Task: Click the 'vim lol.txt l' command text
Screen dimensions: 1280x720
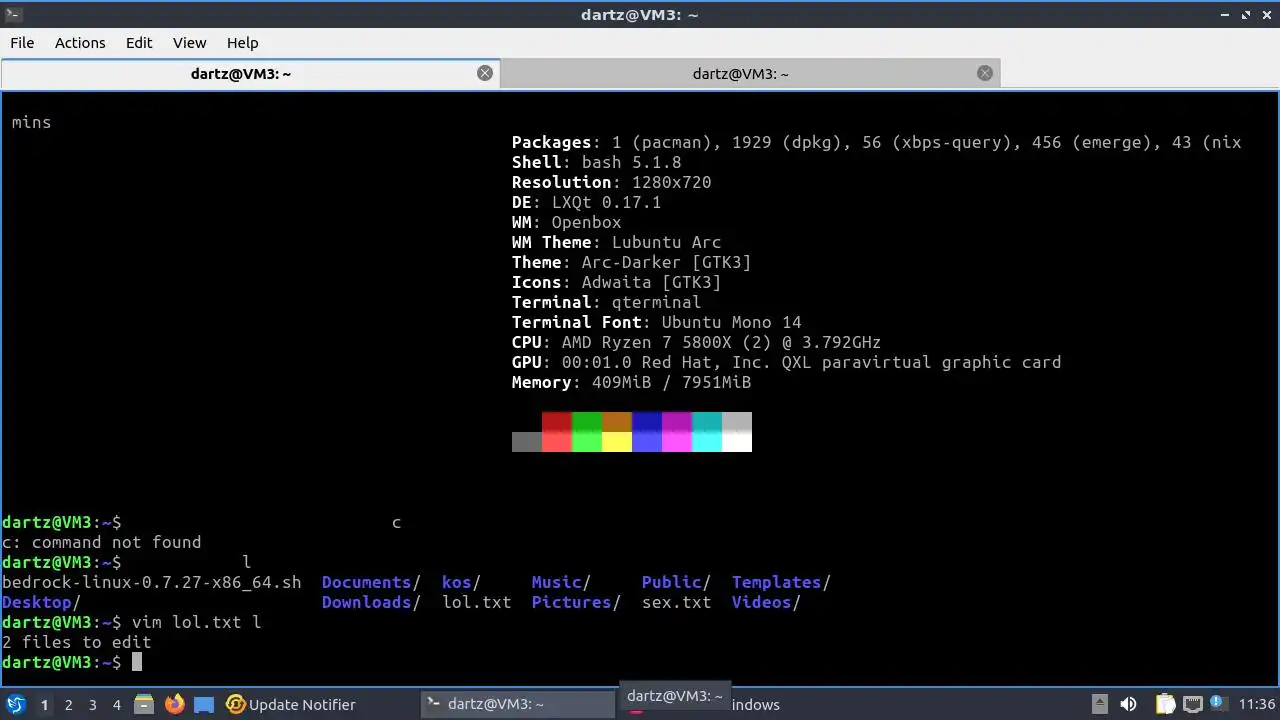Action: coord(196,622)
